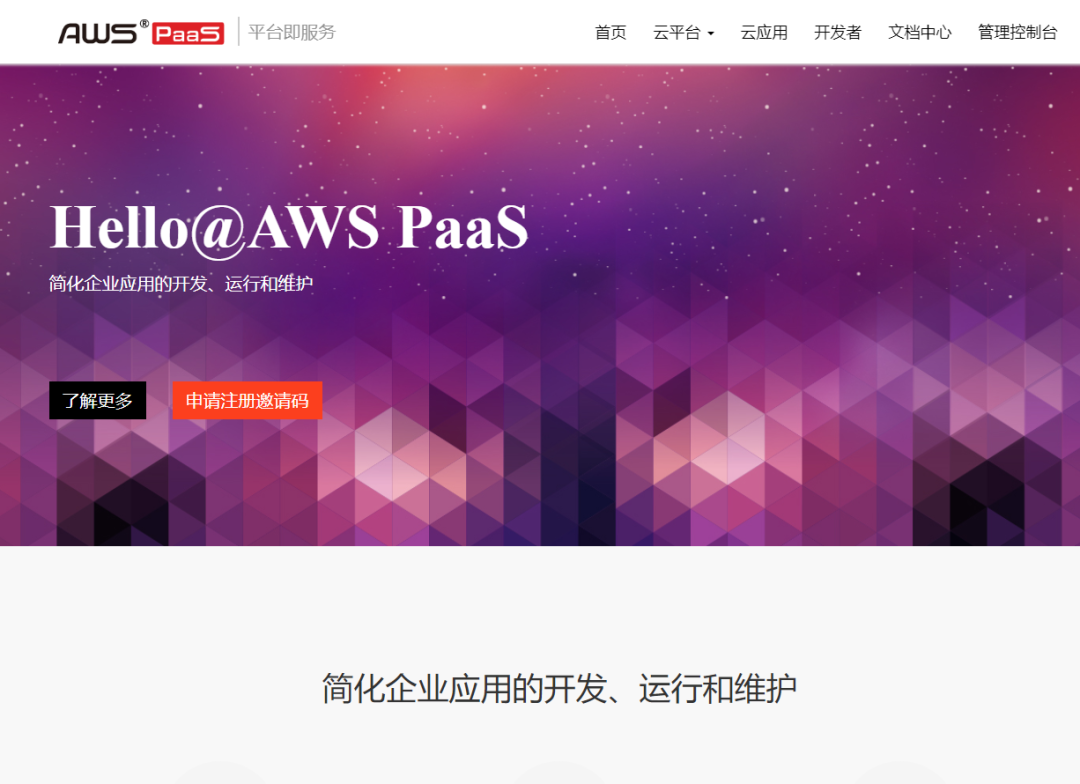Click the red PaaS badge in logo

tap(188, 34)
